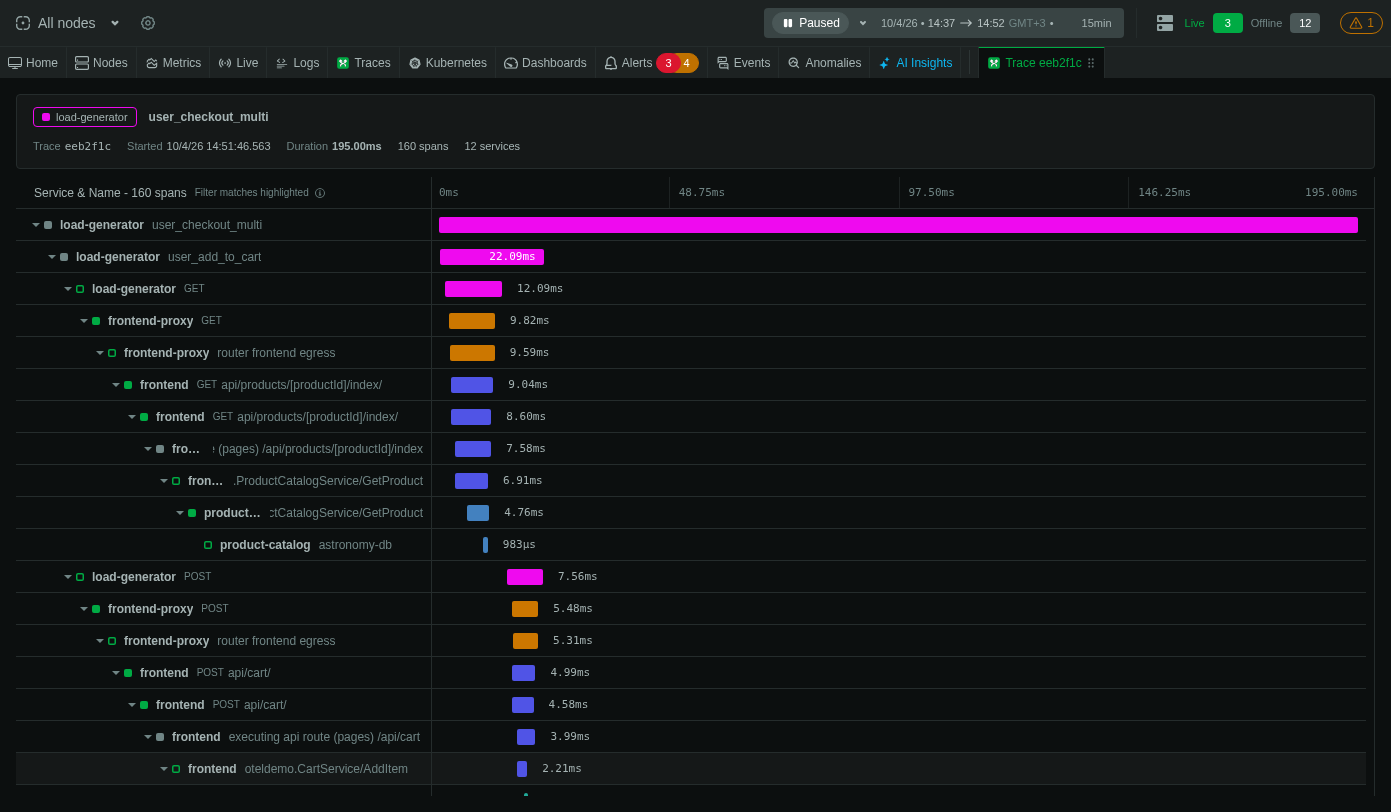This screenshot has width=1391, height=812.
Task: Open the Events tab
Action: pos(743,63)
